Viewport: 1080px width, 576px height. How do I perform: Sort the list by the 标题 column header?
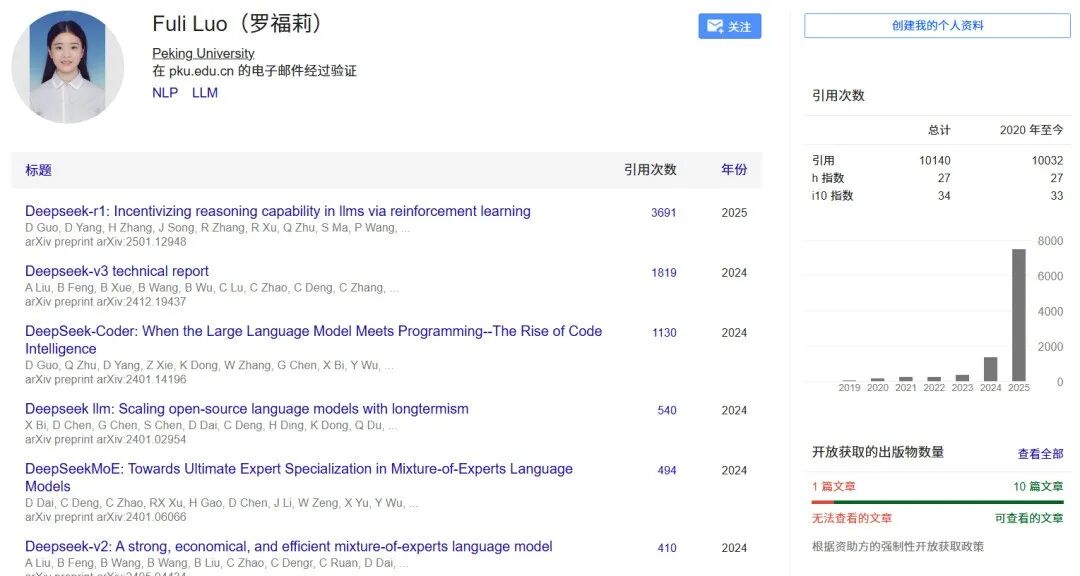pyautogui.click(x=39, y=170)
